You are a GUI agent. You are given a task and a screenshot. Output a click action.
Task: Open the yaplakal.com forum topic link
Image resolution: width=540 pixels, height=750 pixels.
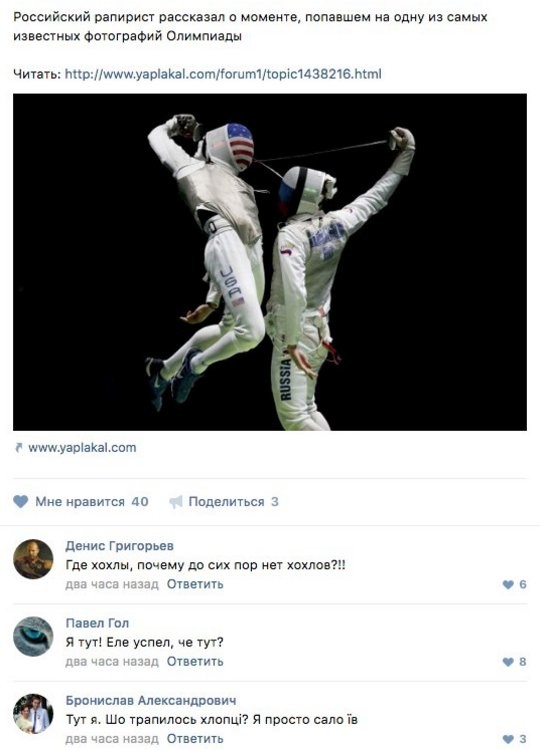[x=223, y=74]
